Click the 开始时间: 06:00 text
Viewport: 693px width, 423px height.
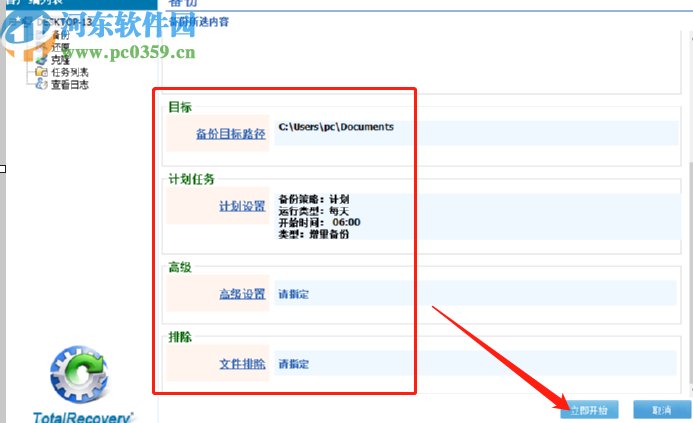[319, 222]
